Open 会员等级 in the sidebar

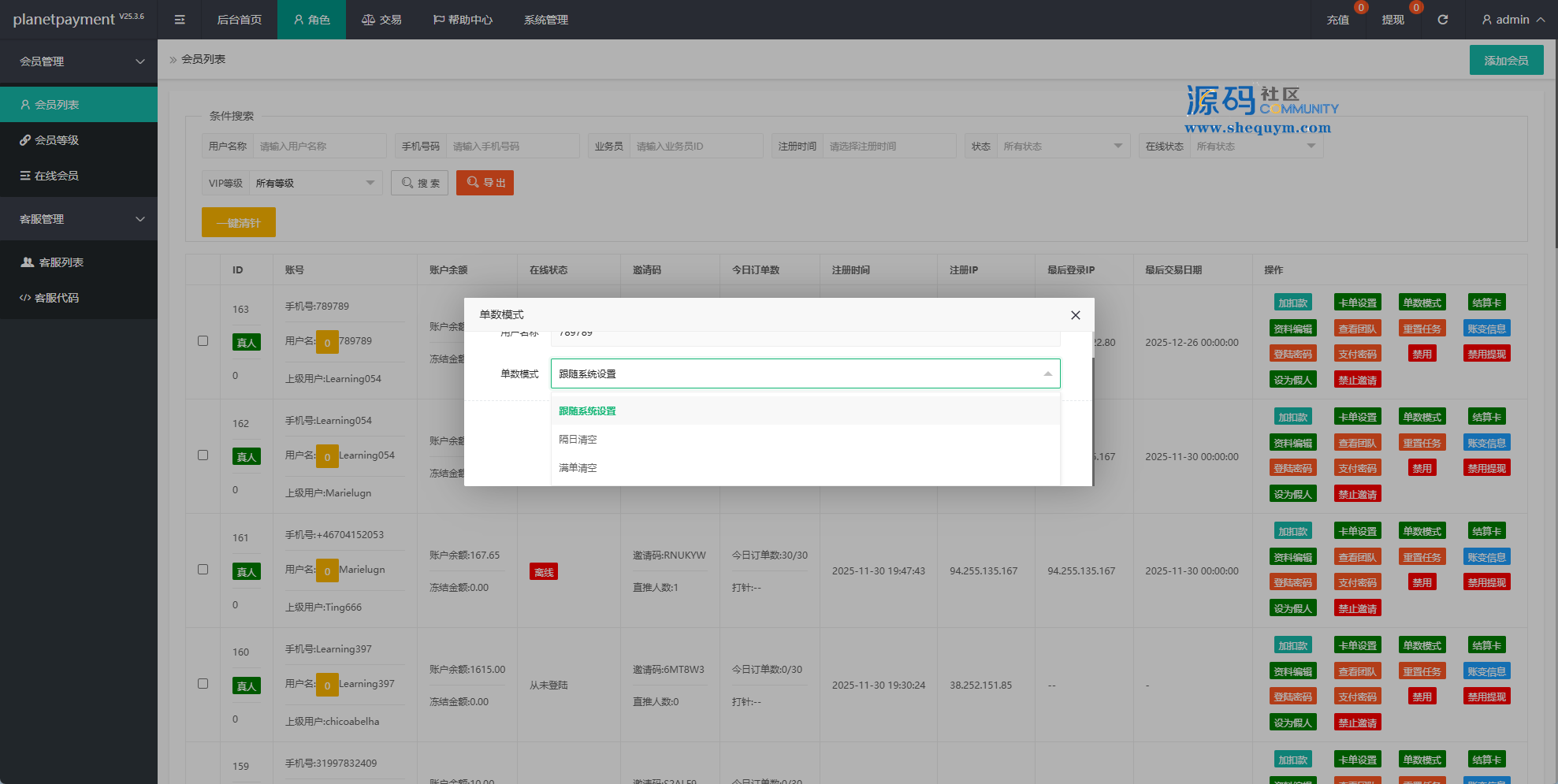point(57,140)
